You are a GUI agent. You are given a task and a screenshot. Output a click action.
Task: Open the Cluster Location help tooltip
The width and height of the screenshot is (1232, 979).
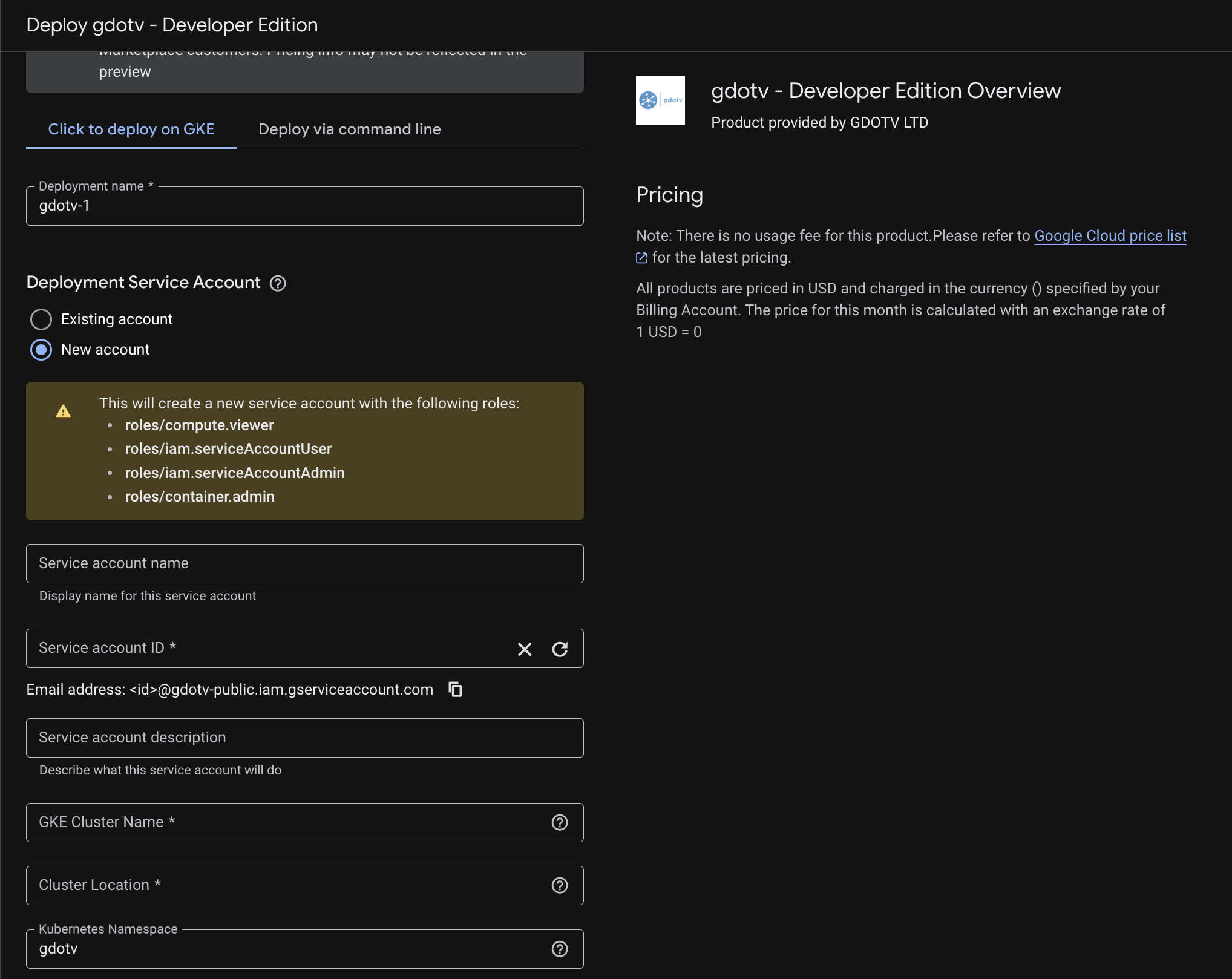click(559, 885)
